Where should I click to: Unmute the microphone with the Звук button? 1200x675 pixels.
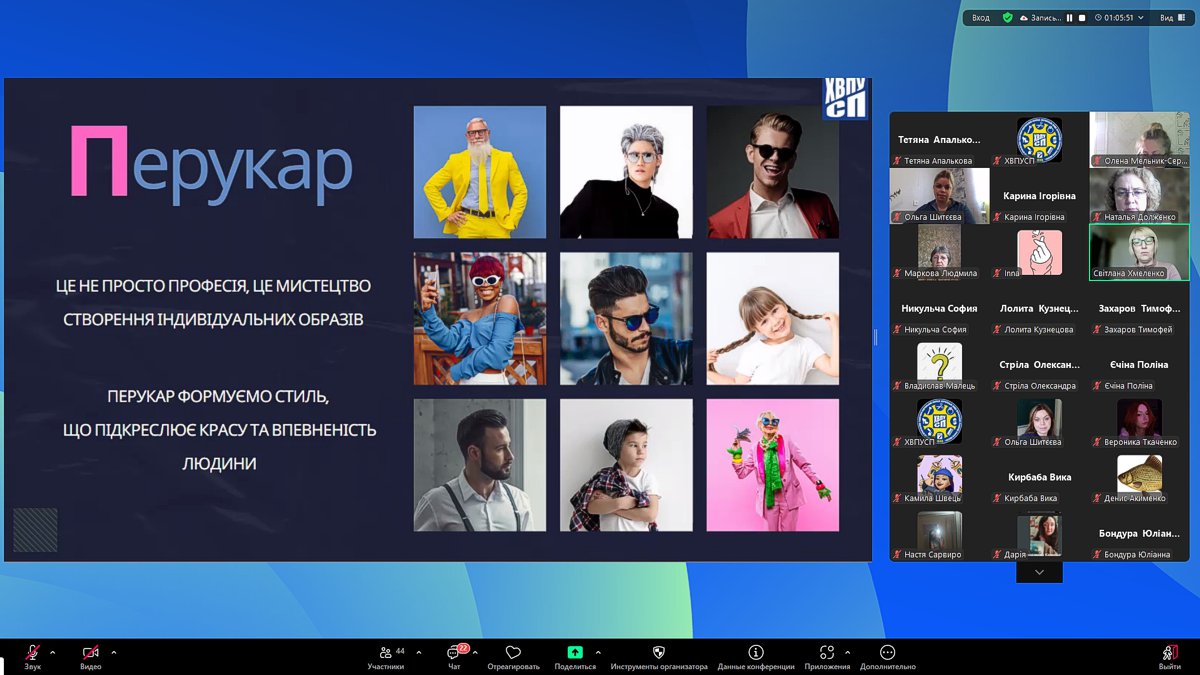pos(33,657)
